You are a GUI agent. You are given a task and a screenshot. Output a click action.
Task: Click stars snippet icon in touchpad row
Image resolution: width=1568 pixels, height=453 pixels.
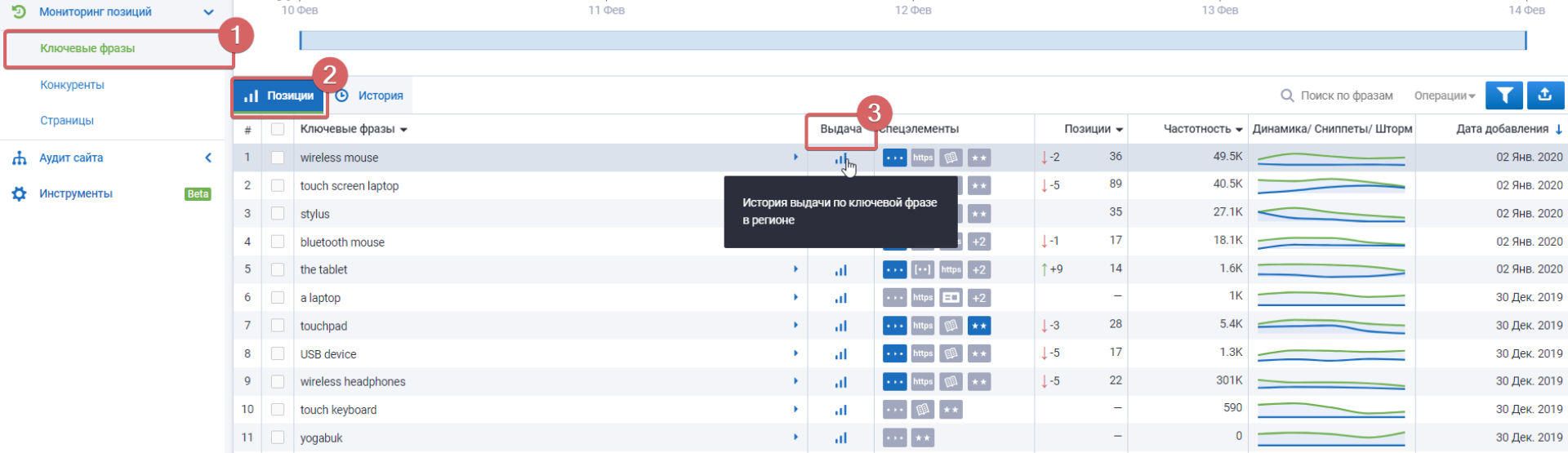point(978,326)
